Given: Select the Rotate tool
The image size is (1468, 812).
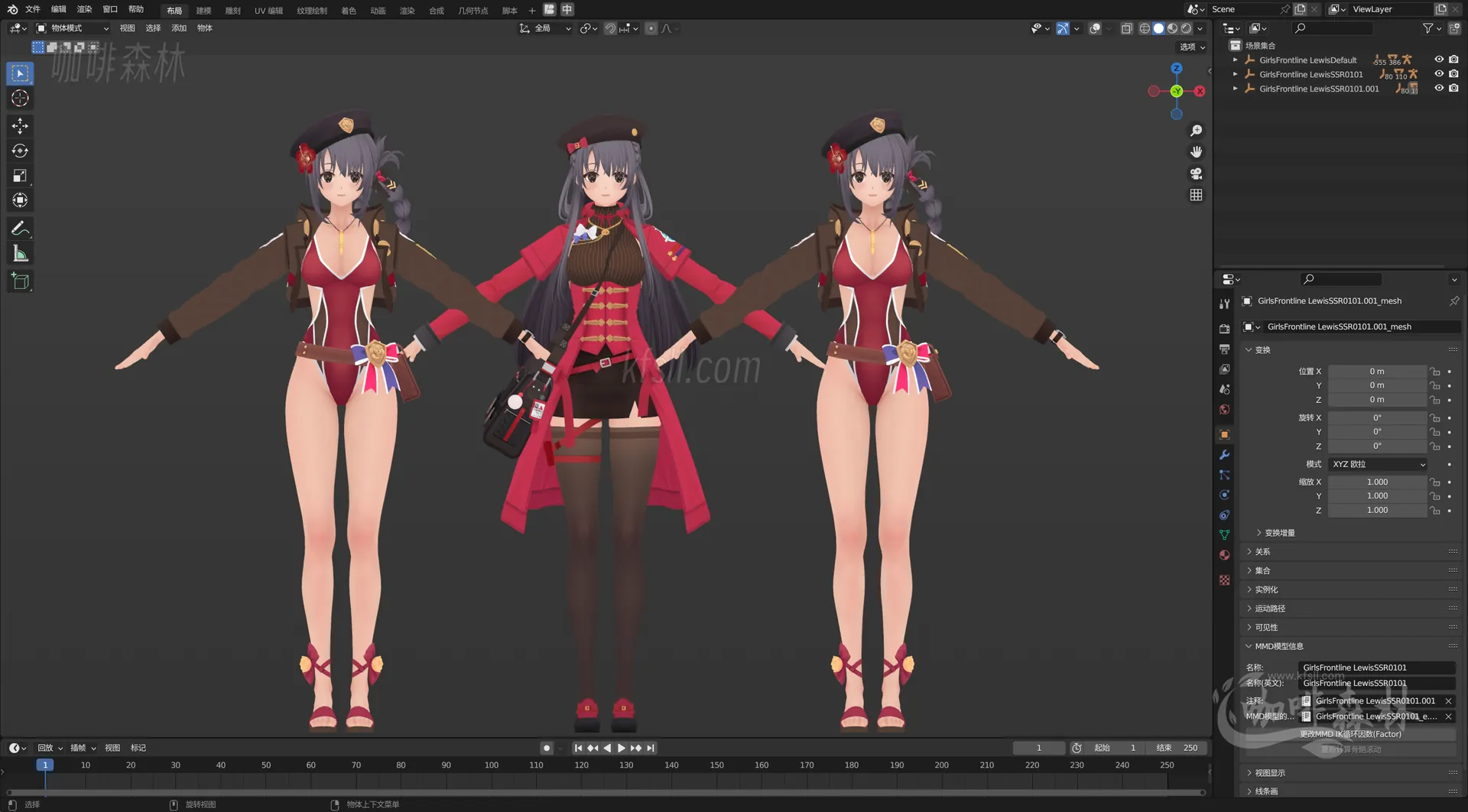Looking at the screenshot, I should [x=19, y=151].
